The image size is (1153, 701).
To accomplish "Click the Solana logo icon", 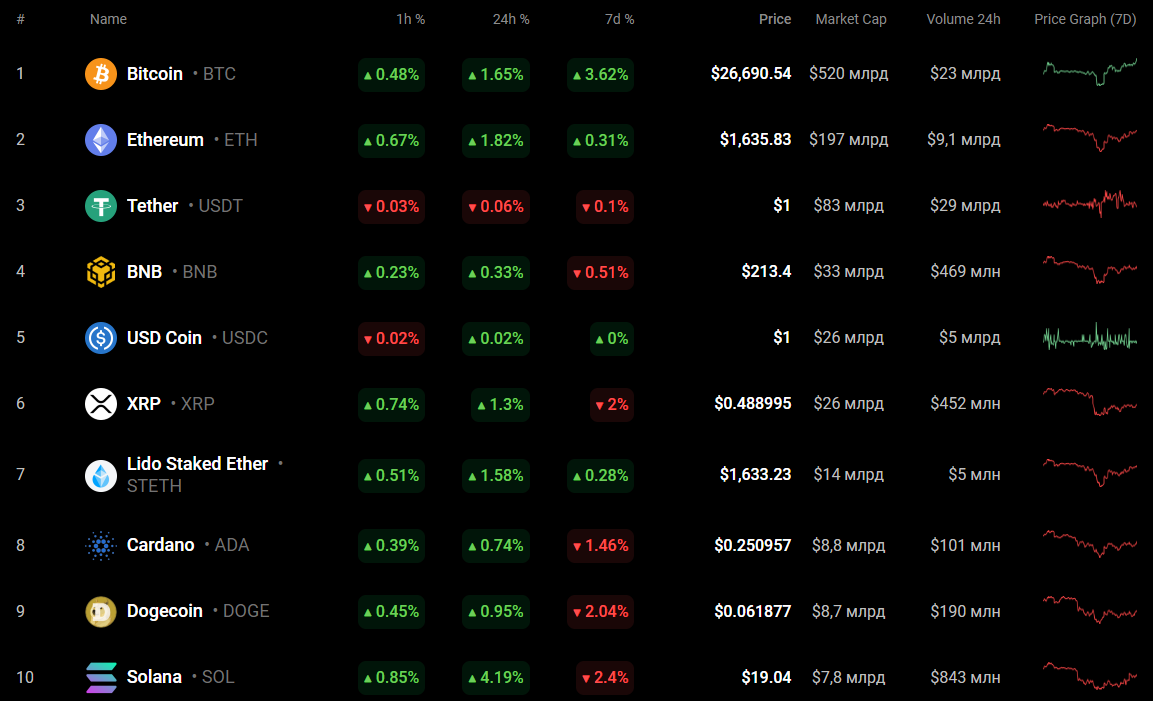I will [x=101, y=677].
